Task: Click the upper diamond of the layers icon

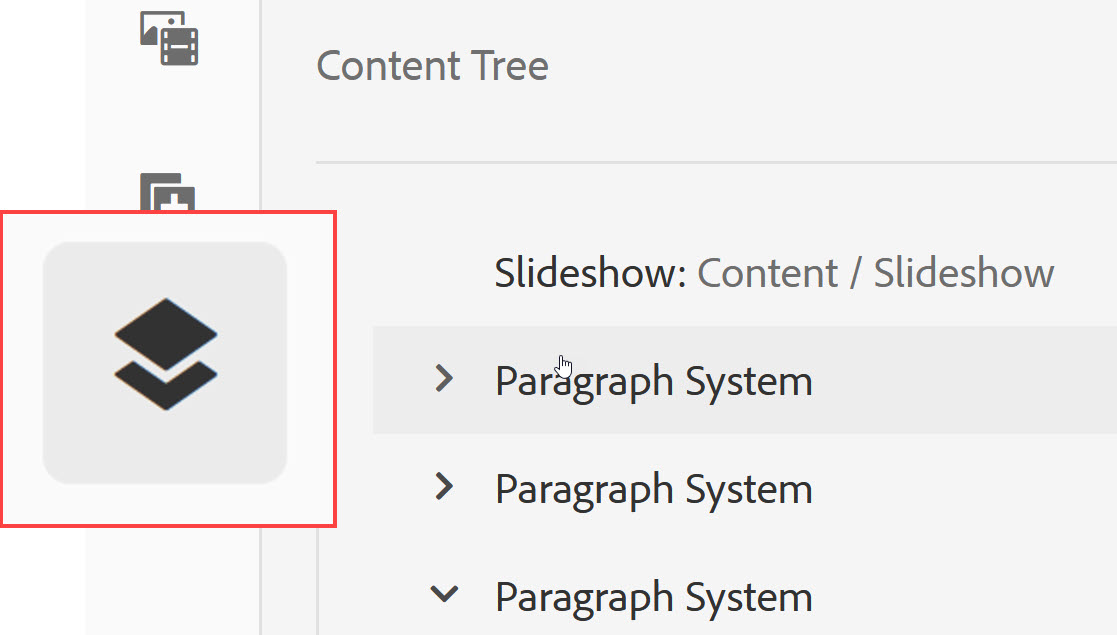Action: pyautogui.click(x=165, y=334)
